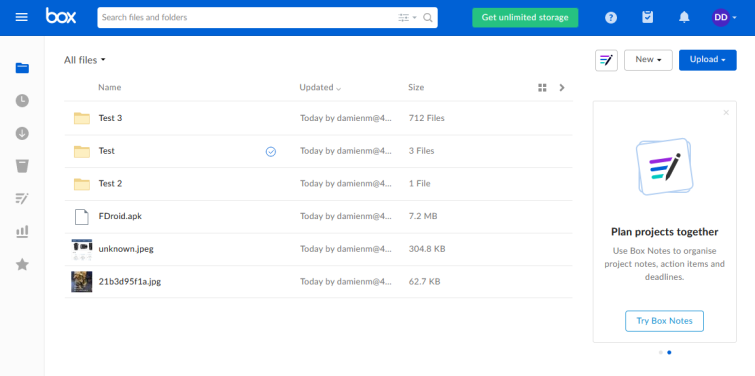Open the Recents clock icon in sidebar
The width and height of the screenshot is (755, 376).
coord(22,101)
